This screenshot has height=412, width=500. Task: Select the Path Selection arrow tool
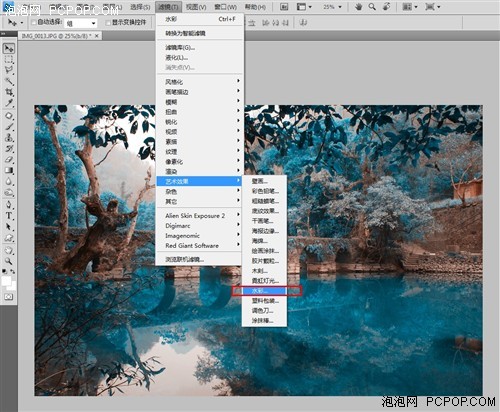tap(9, 227)
